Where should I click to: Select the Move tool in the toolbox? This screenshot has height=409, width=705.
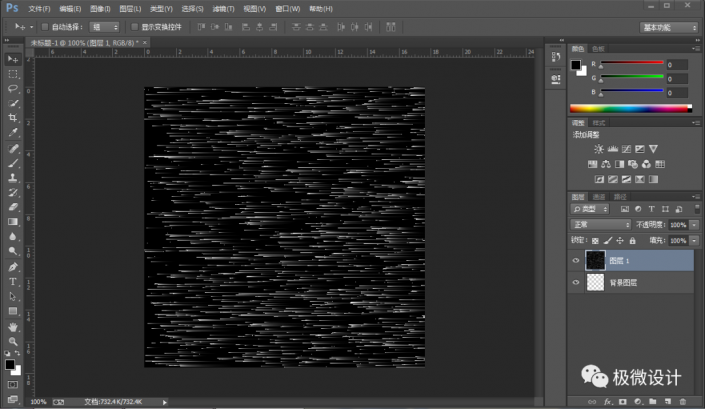coord(13,60)
